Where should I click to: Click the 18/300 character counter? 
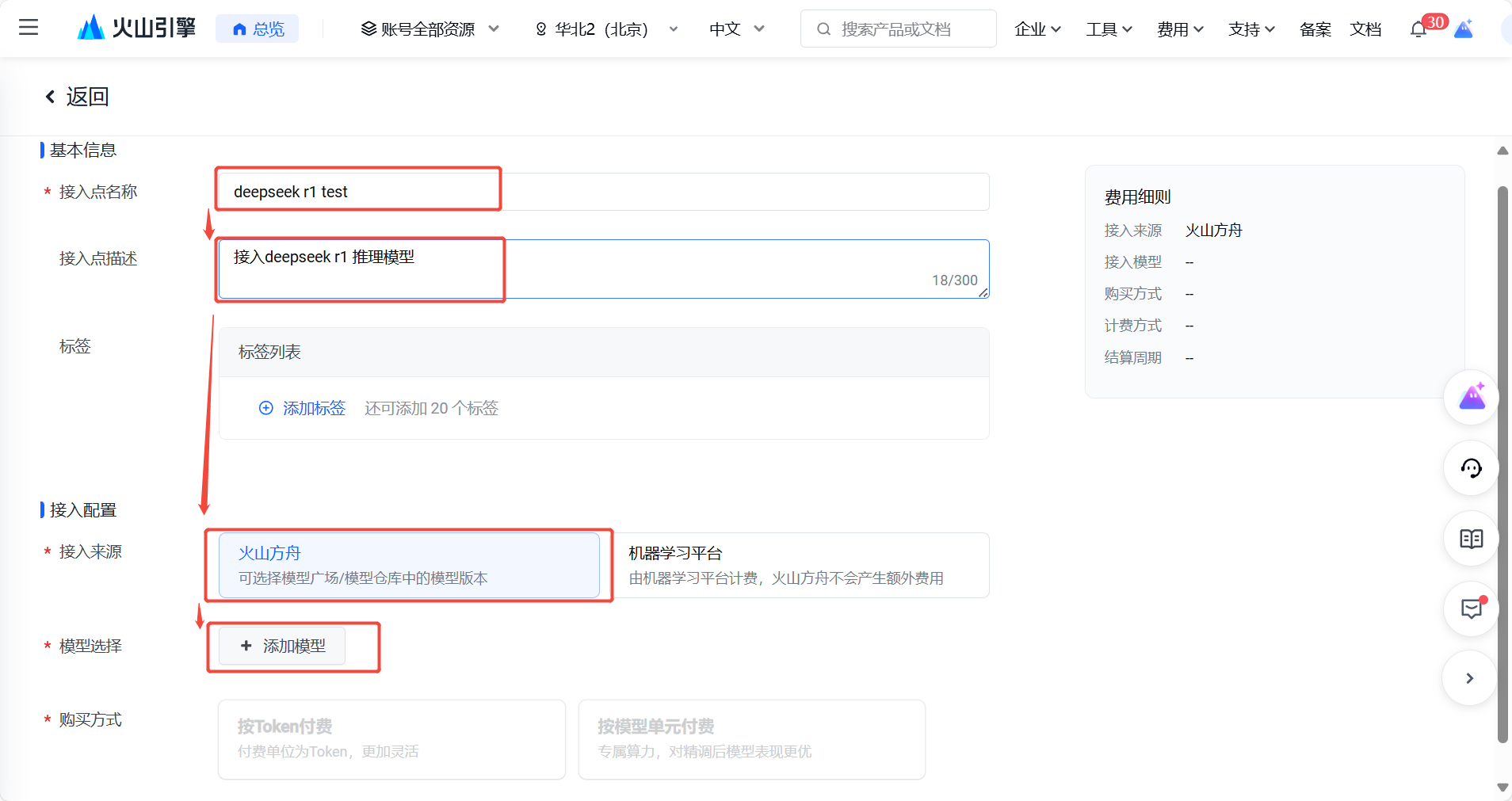[954, 280]
